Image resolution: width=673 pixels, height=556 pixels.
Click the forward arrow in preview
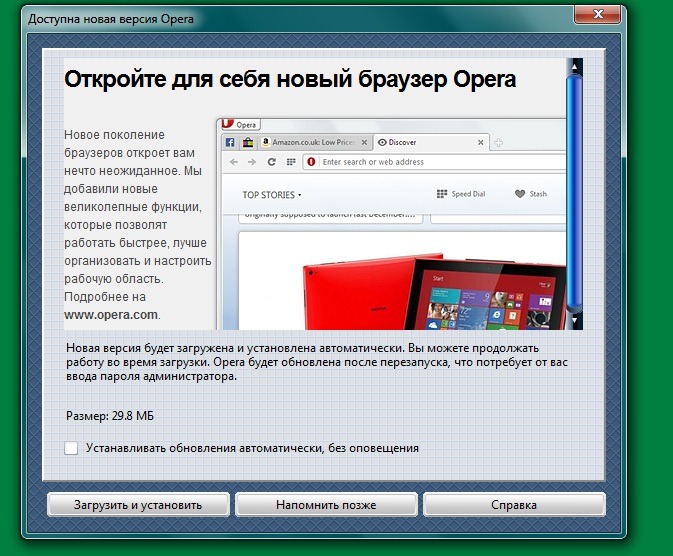coord(252,162)
